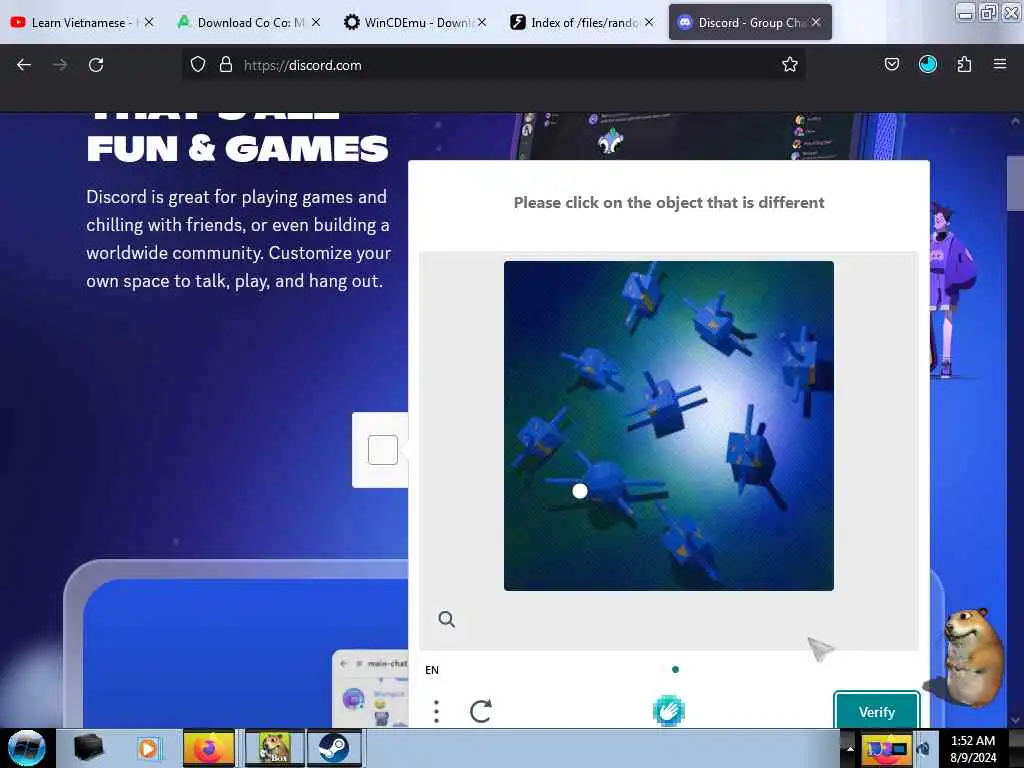Go back using the browser back arrow
Viewport: 1024px width, 768px height.
pyautogui.click(x=24, y=65)
